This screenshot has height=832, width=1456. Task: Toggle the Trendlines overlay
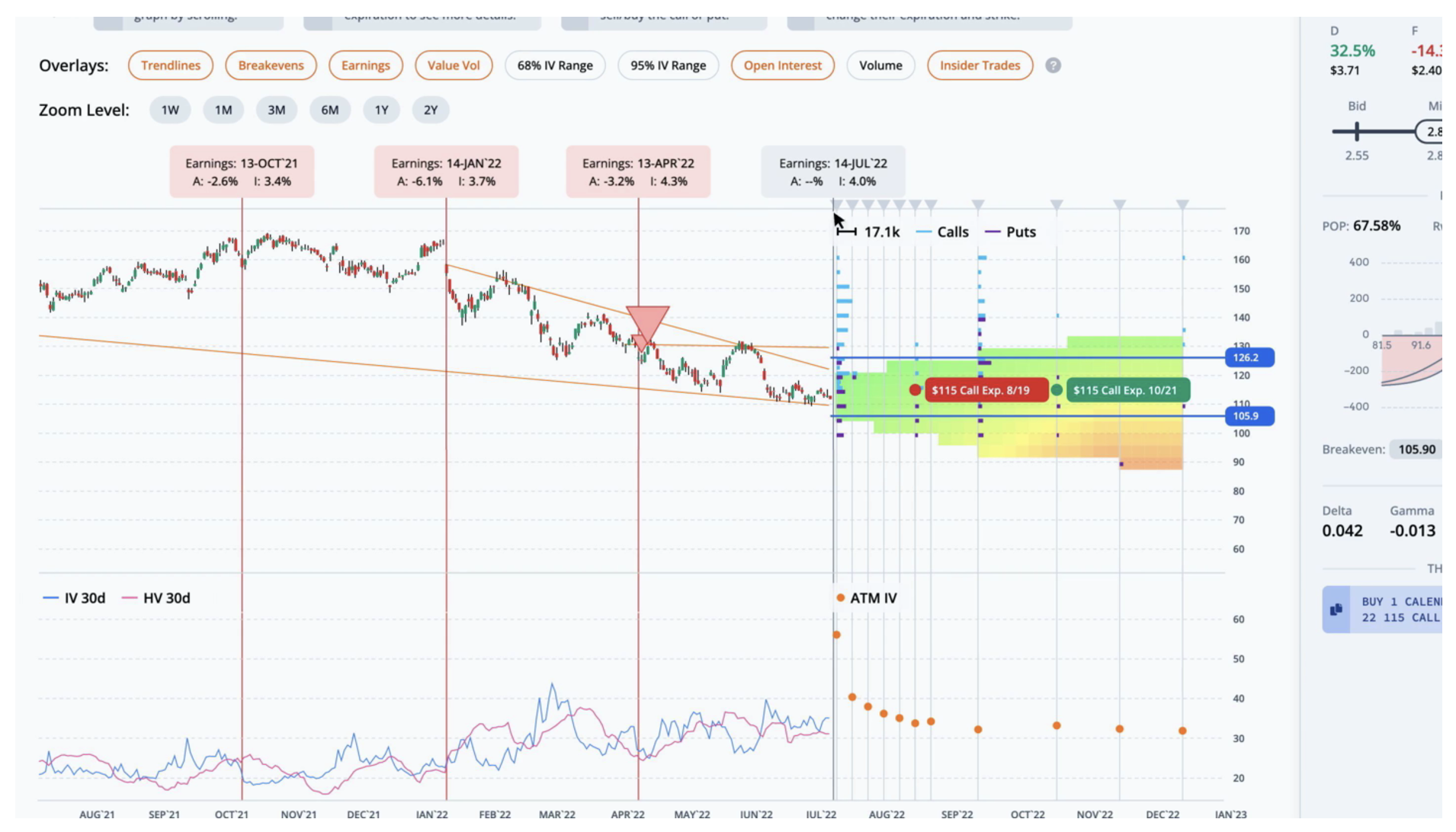coord(170,66)
